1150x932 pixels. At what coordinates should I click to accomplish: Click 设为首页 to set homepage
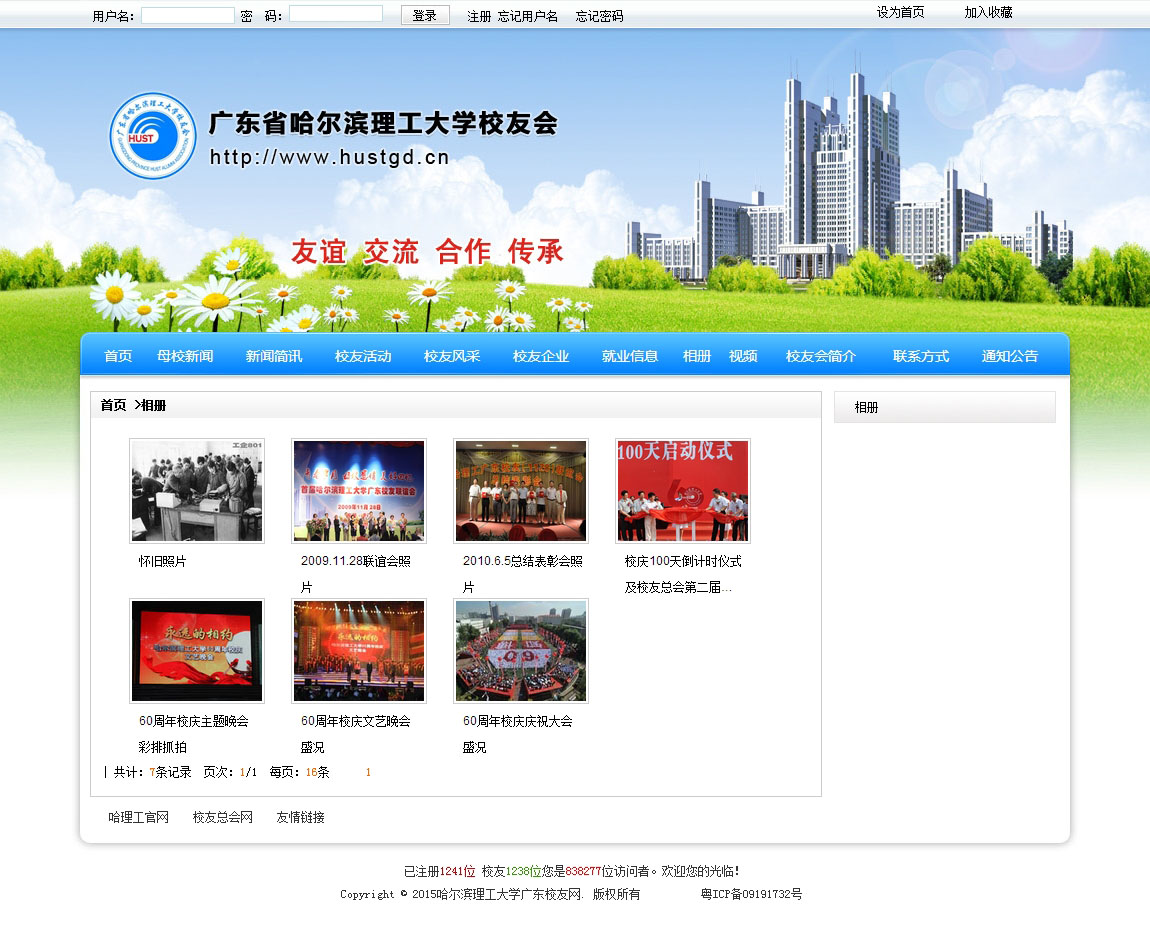pyautogui.click(x=901, y=12)
